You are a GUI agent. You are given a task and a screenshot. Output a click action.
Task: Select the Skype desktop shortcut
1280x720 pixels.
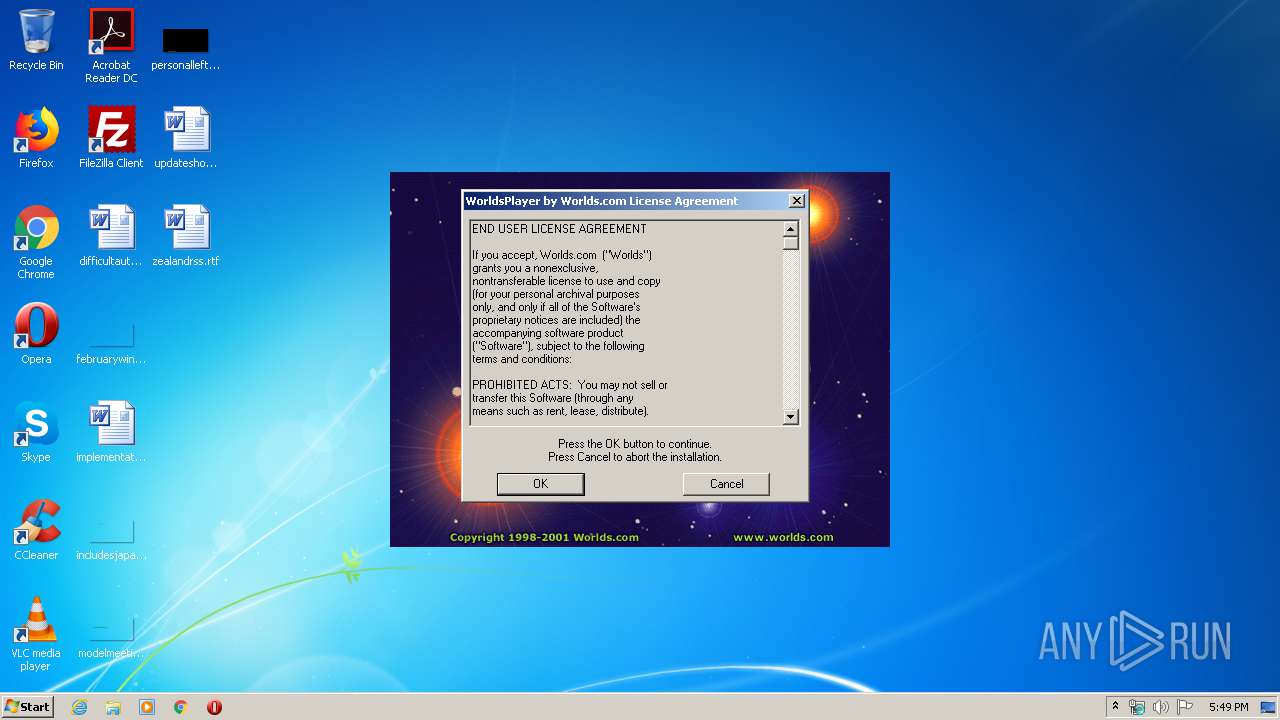click(x=36, y=432)
